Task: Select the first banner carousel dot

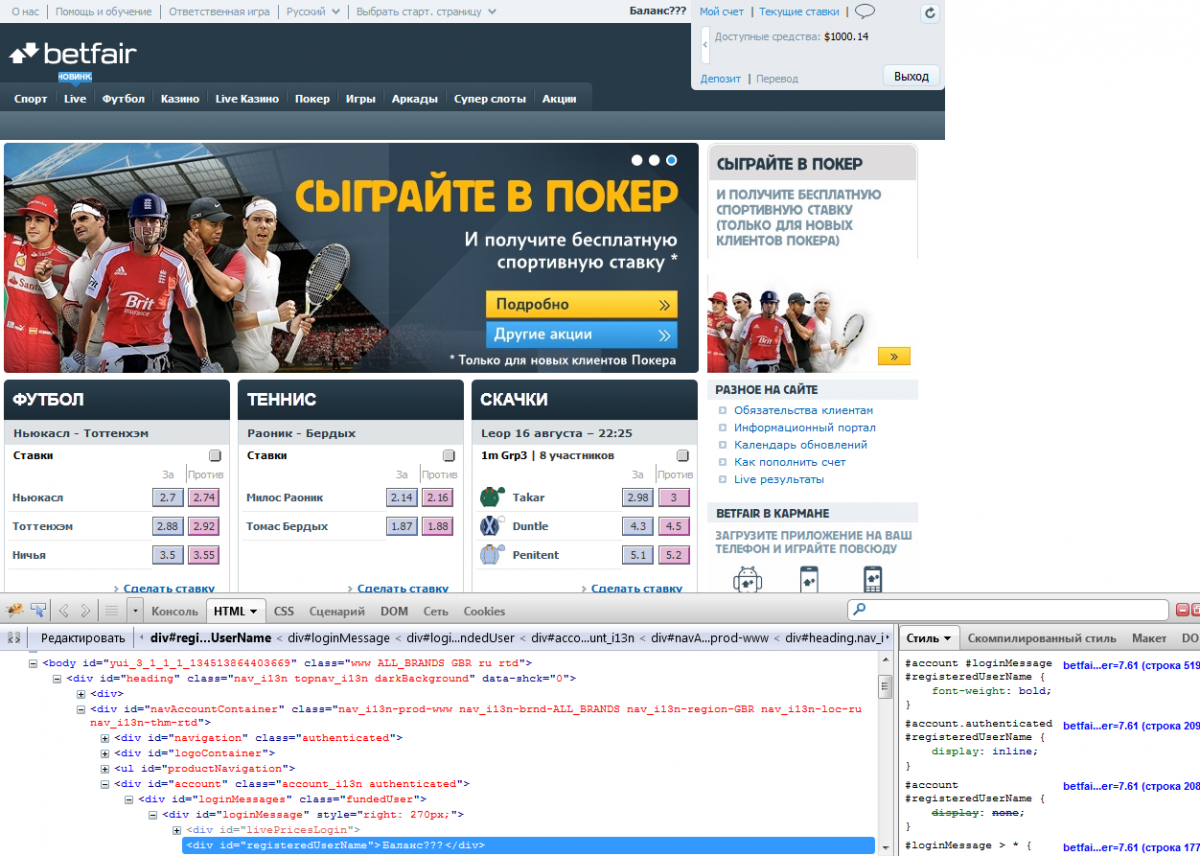Action: [x=637, y=160]
